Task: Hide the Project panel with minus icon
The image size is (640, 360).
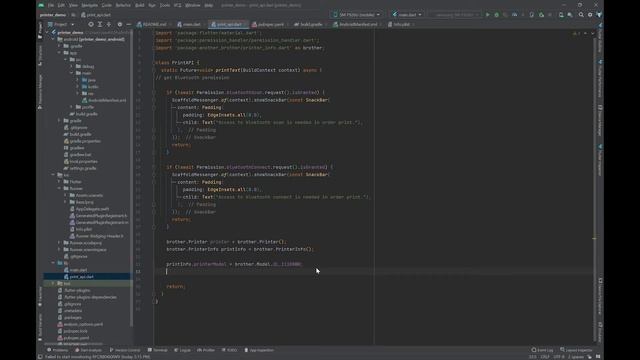Action: (129, 24)
